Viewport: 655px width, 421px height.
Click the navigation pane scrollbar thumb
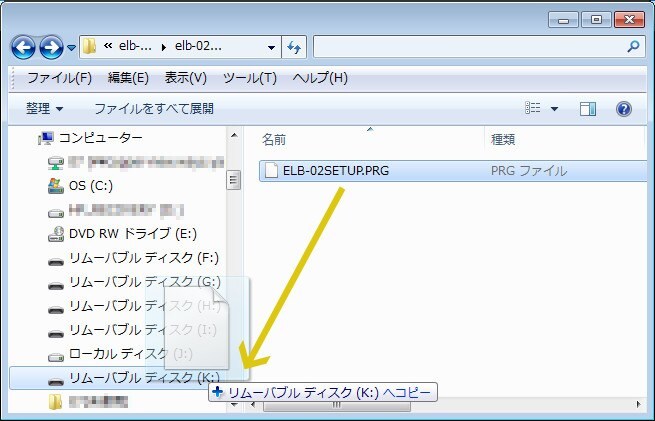(x=233, y=180)
